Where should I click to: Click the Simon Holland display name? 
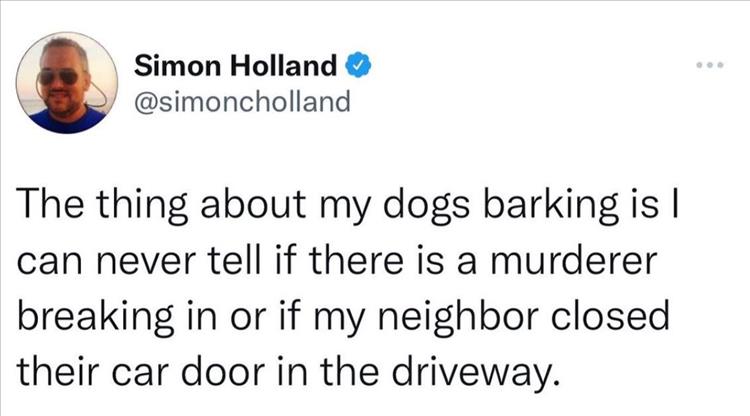point(236,67)
